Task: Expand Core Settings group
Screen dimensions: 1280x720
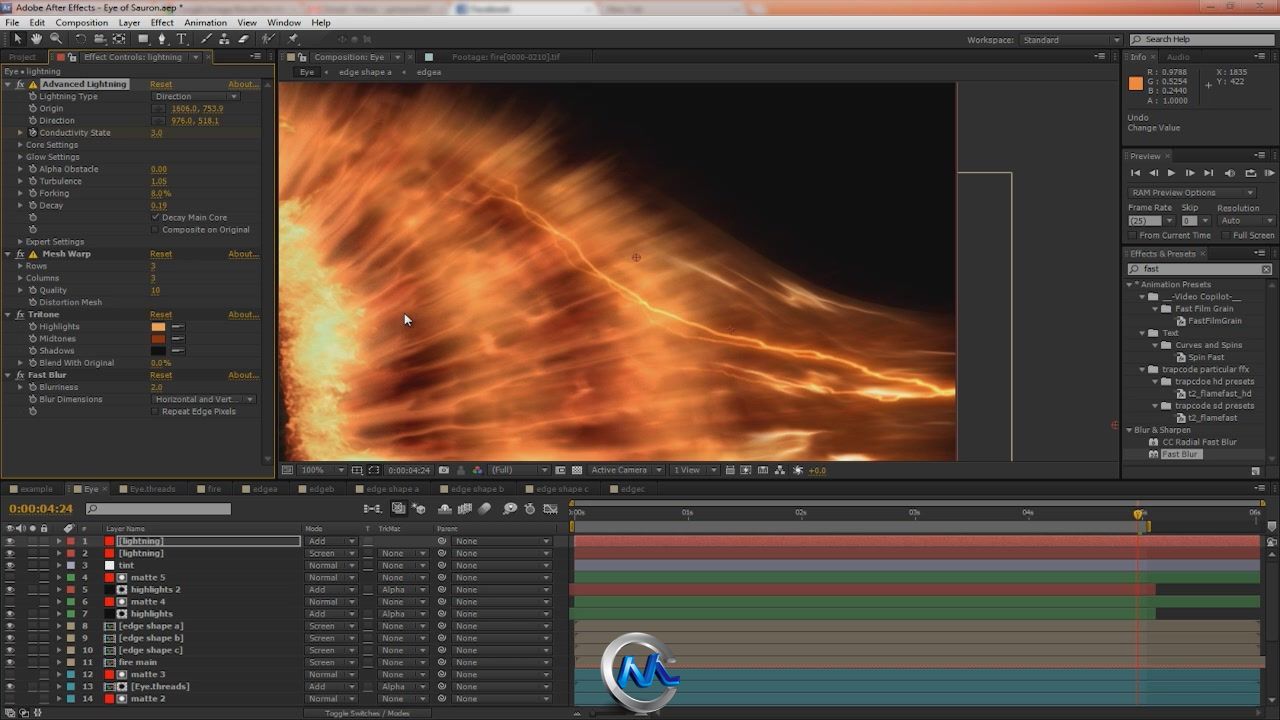Action: pyautogui.click(x=20, y=144)
